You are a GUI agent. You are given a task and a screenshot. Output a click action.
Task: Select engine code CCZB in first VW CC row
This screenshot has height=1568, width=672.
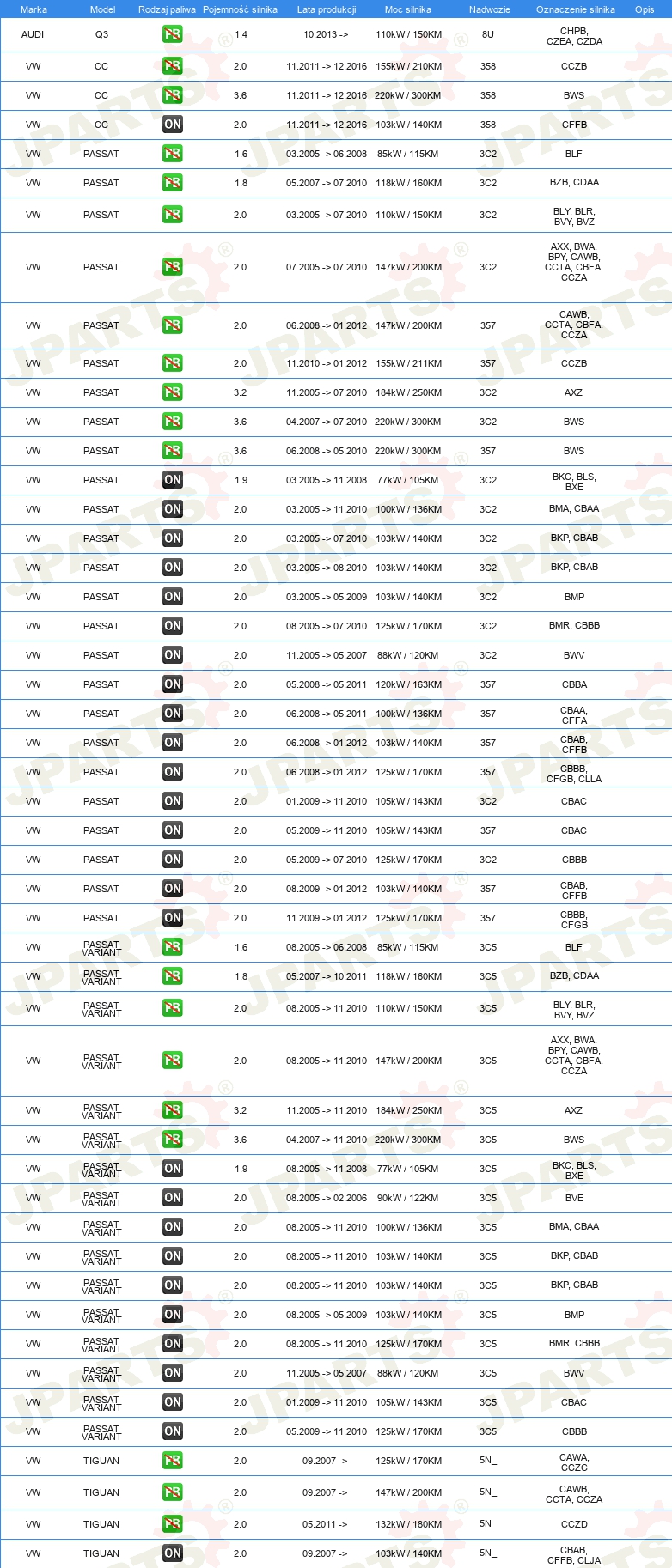pos(574,66)
